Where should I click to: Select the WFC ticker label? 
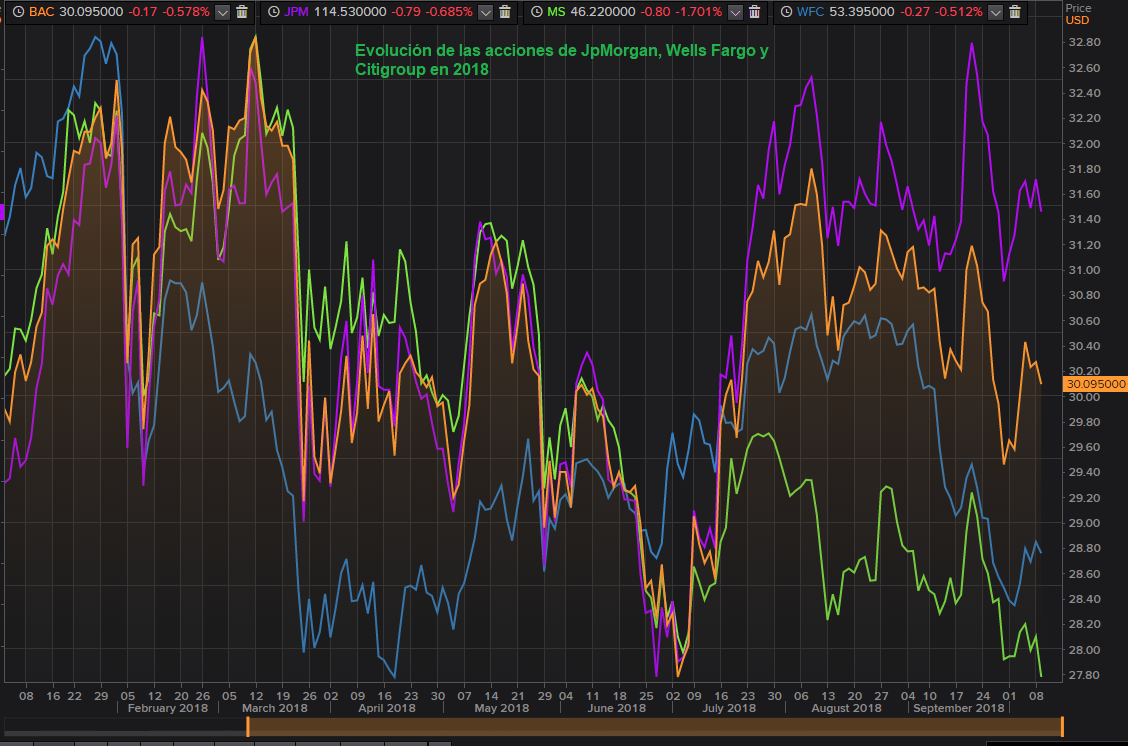click(x=810, y=12)
